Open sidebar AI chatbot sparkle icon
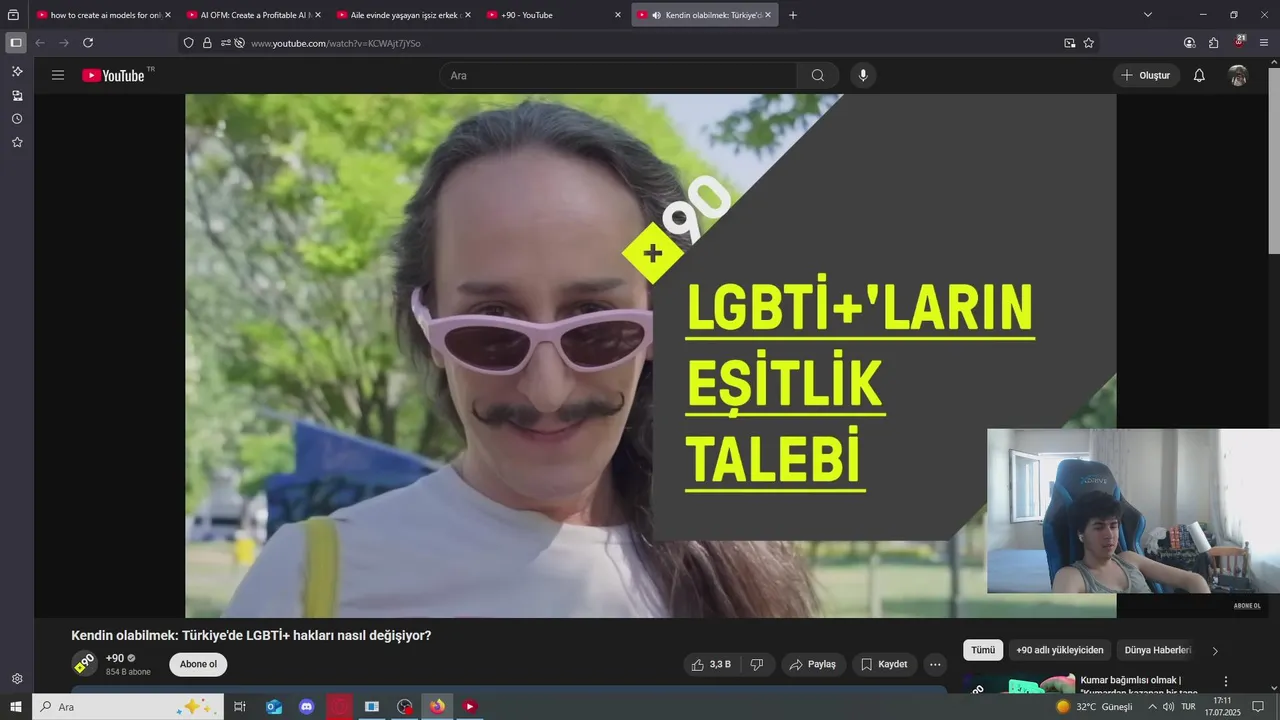 pyautogui.click(x=17, y=72)
